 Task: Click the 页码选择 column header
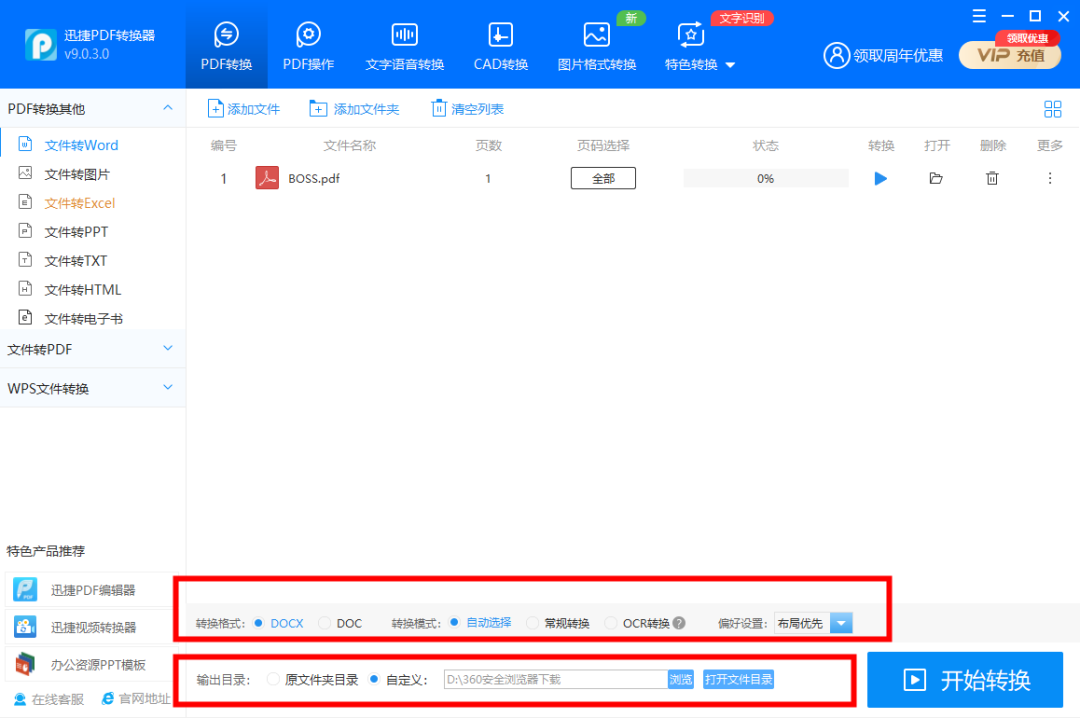click(x=603, y=145)
